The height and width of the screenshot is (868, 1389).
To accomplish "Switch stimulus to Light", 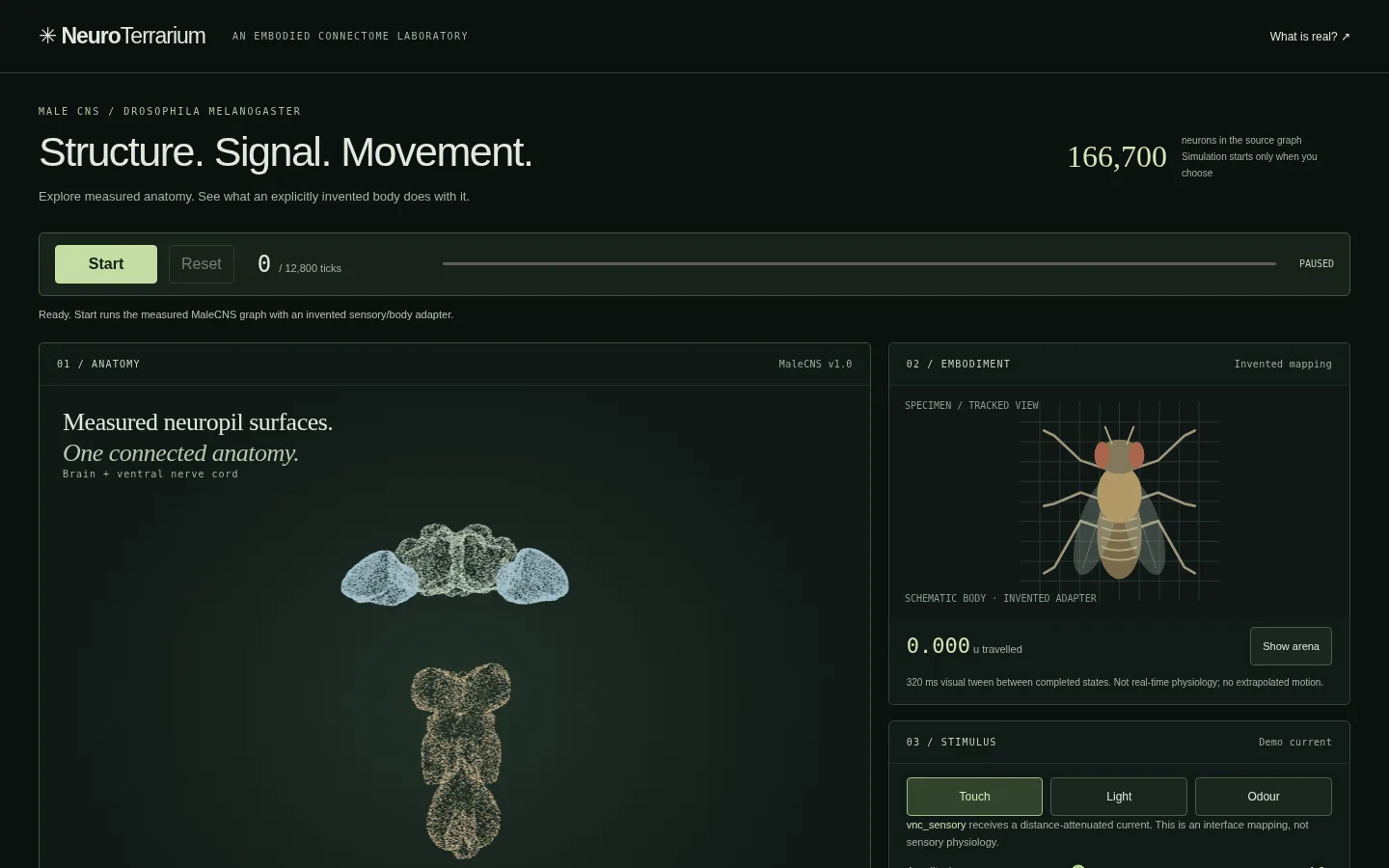I will click(x=1119, y=797).
